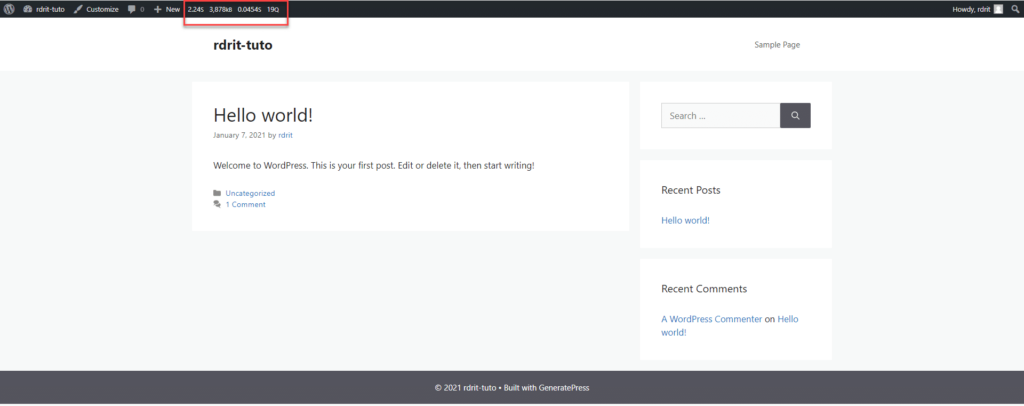Click the rdrit-tuto site title
This screenshot has width=1024, height=406.
tap(242, 45)
